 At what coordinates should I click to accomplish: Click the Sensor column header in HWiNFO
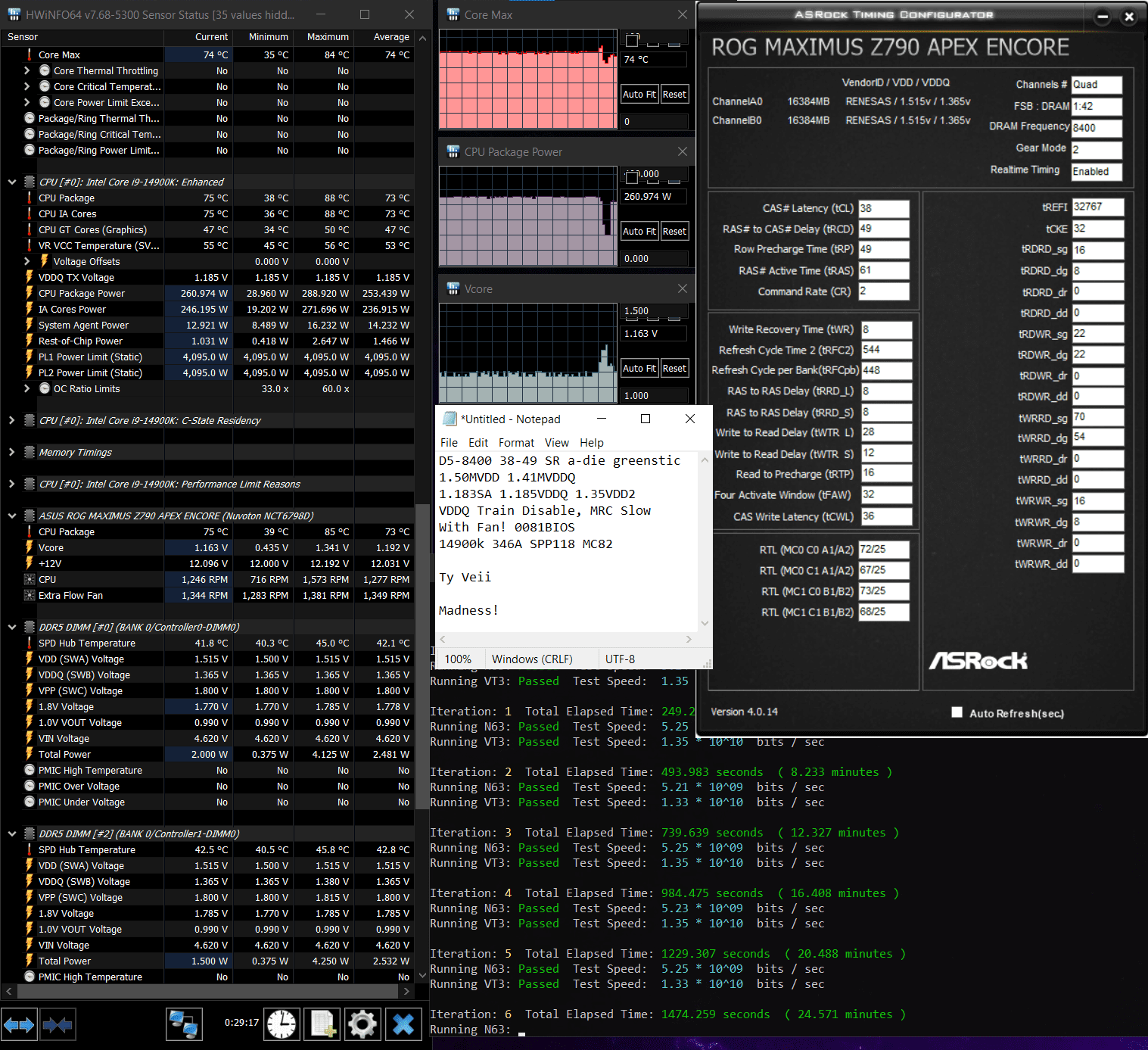(82, 36)
